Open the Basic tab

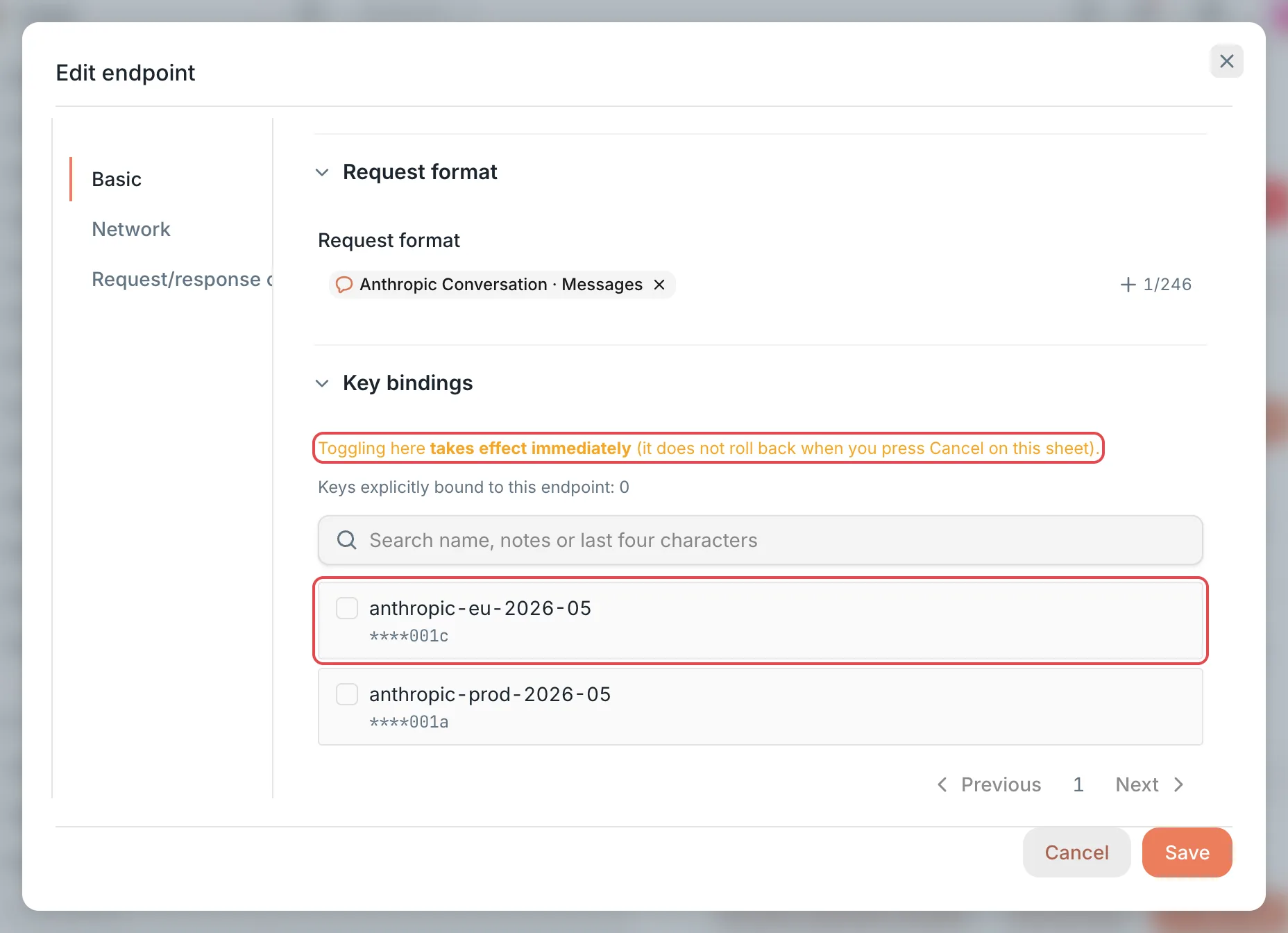tap(117, 179)
